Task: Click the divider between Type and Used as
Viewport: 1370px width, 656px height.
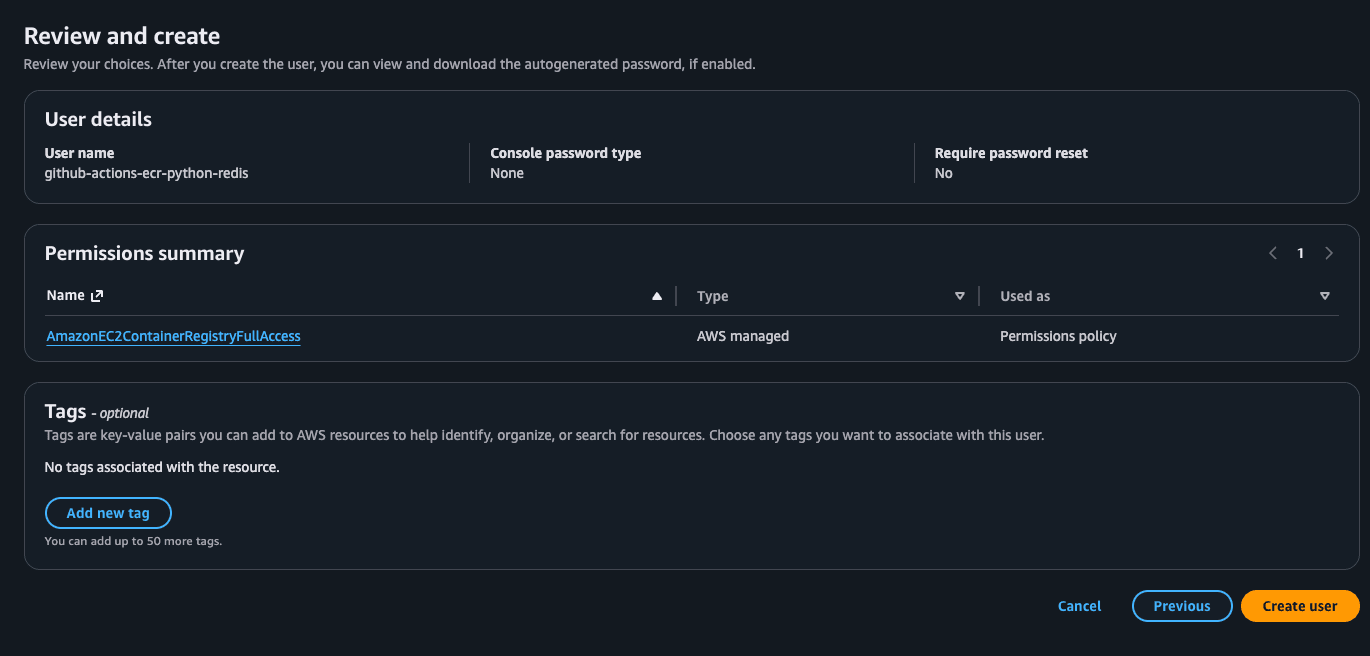Action: [979, 296]
